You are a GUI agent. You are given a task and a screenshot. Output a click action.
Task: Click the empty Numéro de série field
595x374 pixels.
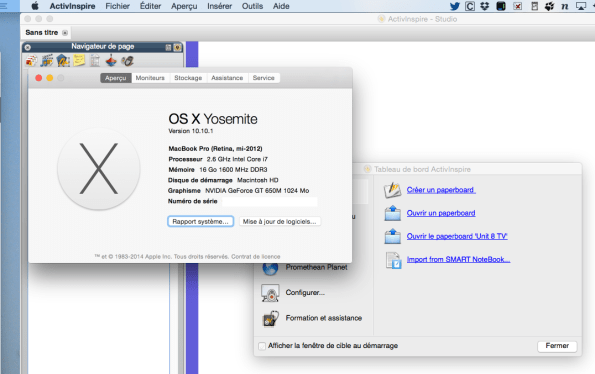(x=270, y=201)
